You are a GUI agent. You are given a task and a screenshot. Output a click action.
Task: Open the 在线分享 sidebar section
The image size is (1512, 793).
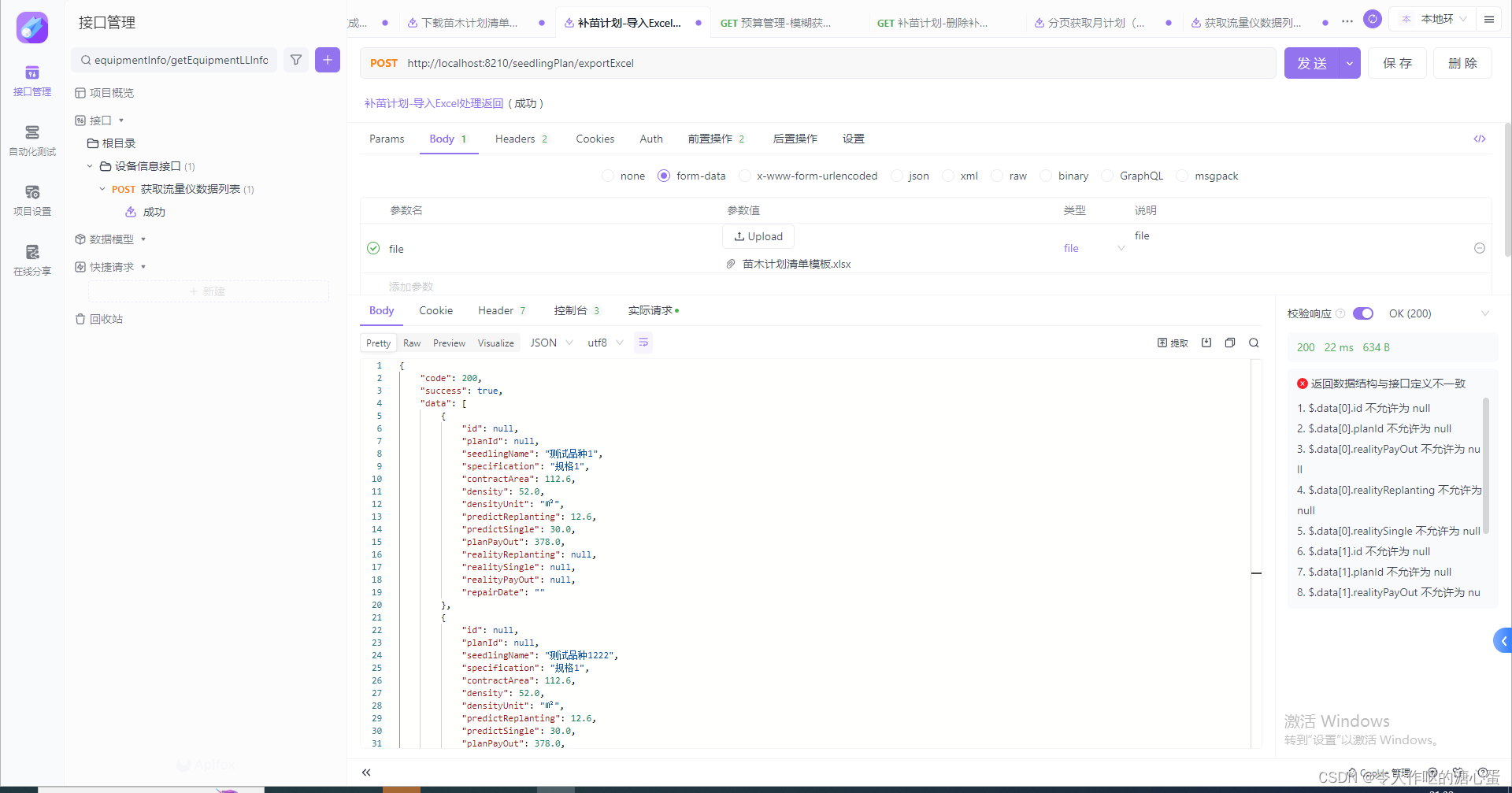coord(32,261)
